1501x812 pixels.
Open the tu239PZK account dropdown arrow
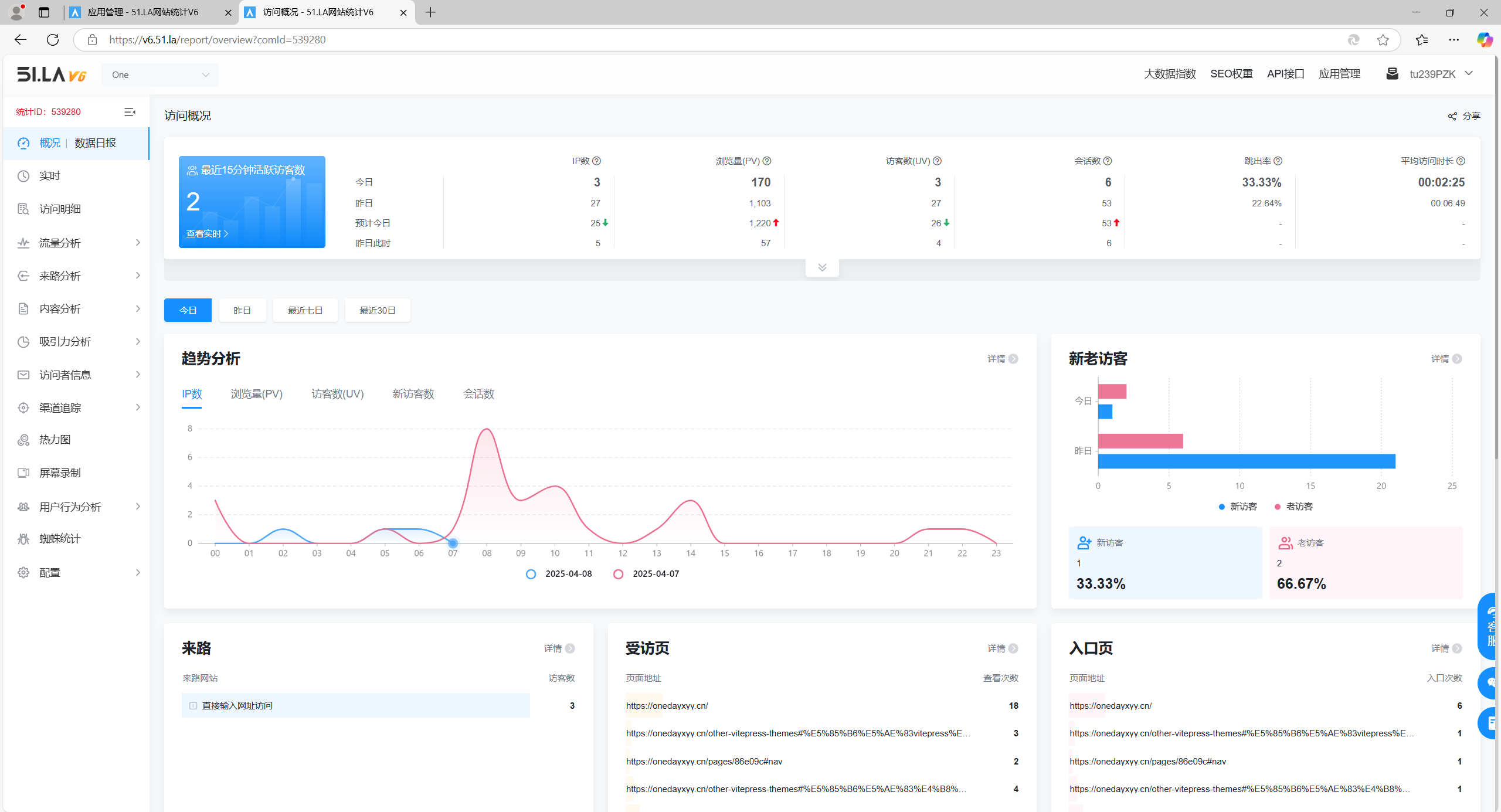(x=1469, y=73)
